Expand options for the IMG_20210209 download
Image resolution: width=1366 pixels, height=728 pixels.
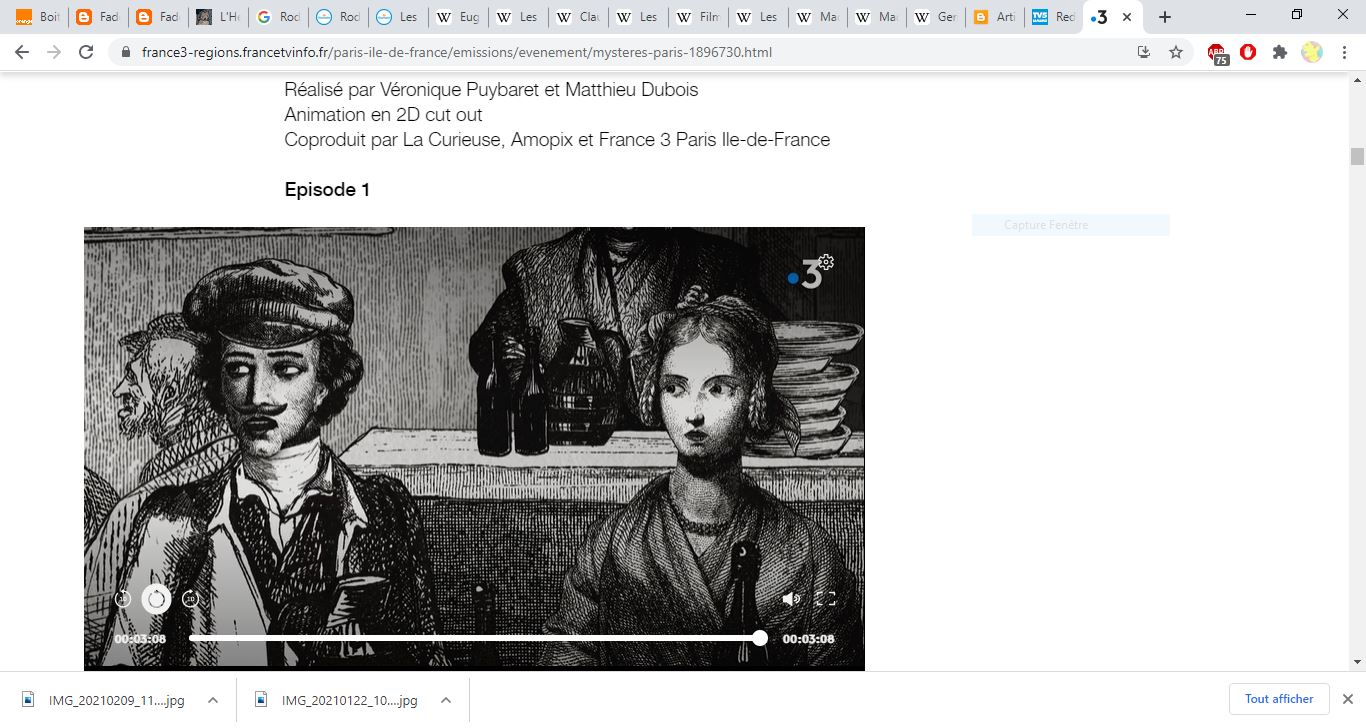click(x=212, y=700)
